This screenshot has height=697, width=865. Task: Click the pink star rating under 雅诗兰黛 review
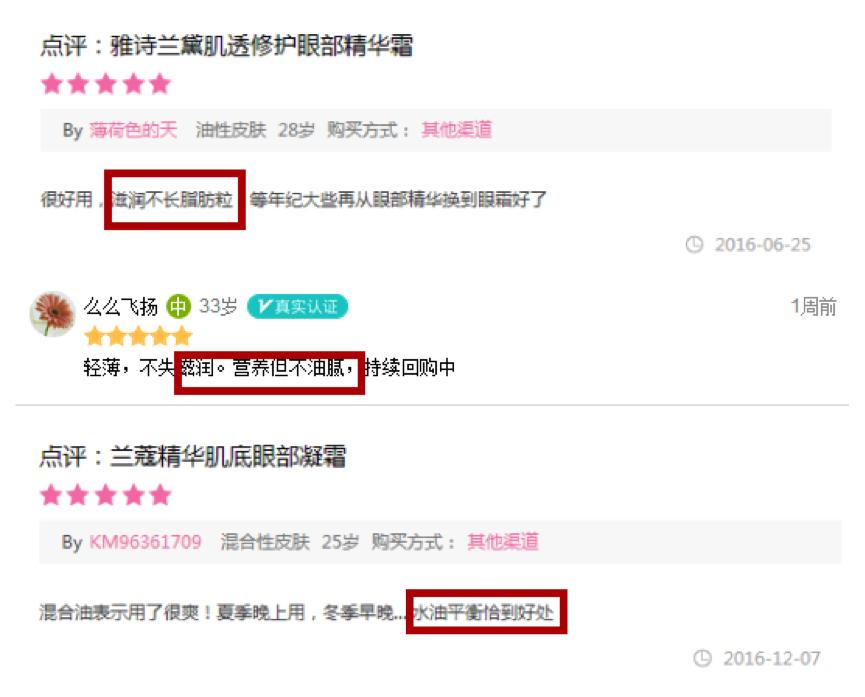pyautogui.click(x=105, y=84)
